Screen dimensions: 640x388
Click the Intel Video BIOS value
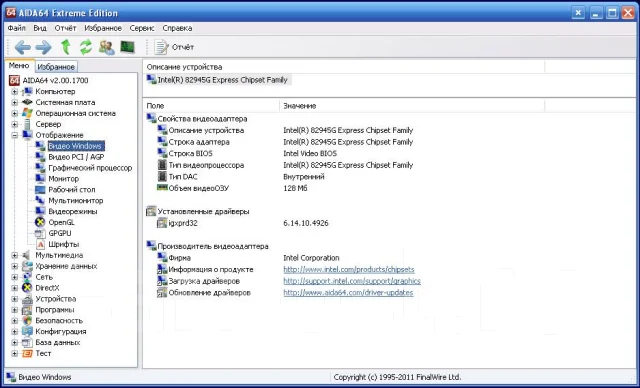310,153
